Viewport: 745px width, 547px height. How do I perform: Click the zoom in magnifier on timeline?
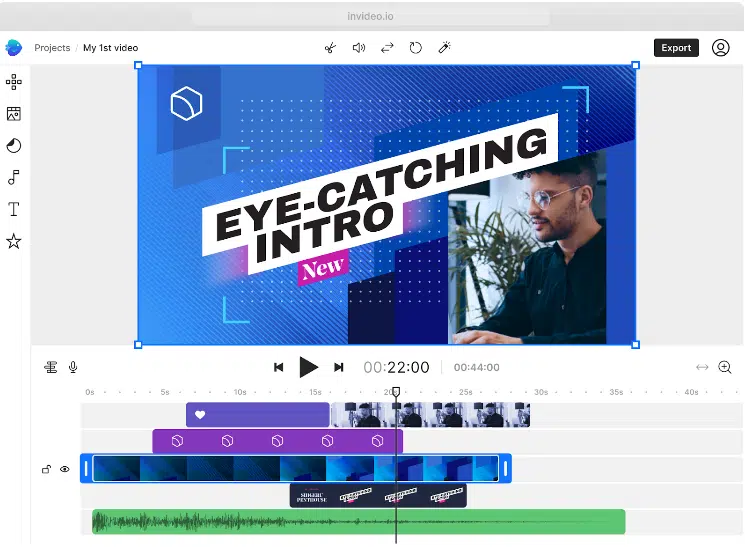pyautogui.click(x=725, y=367)
